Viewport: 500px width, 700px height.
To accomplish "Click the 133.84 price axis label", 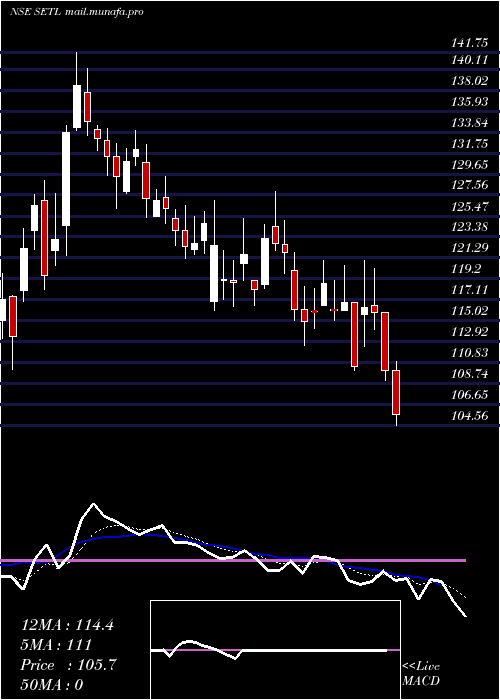I will click(470, 123).
